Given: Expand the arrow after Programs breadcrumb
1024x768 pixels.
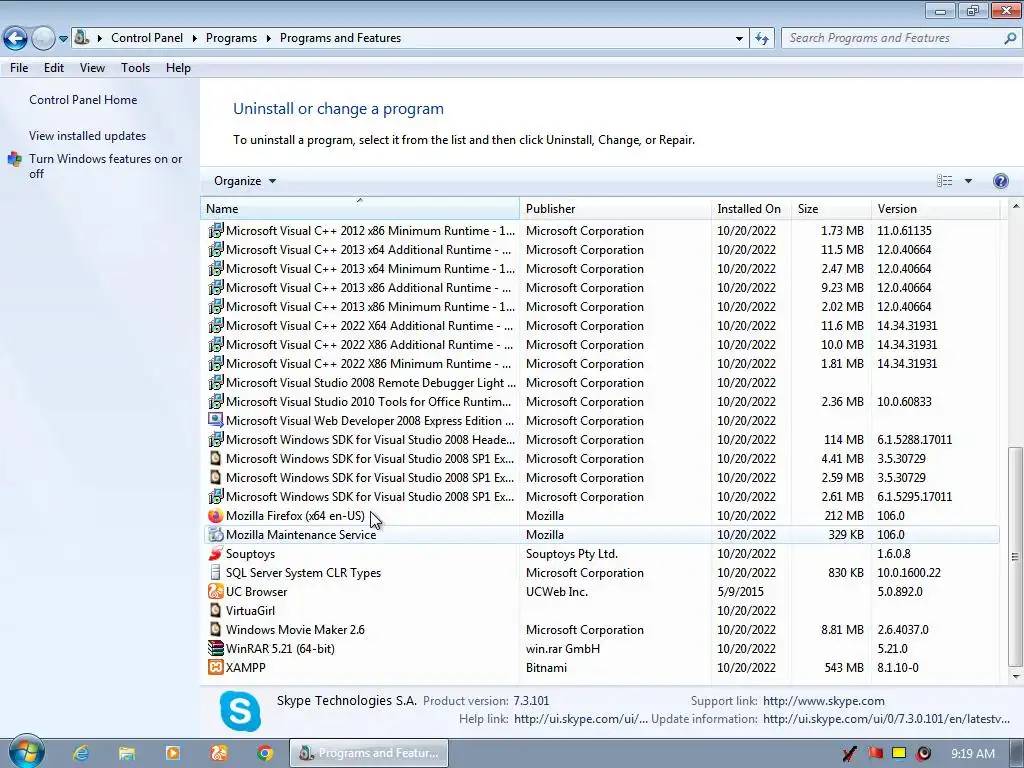Looking at the screenshot, I should click(x=268, y=38).
